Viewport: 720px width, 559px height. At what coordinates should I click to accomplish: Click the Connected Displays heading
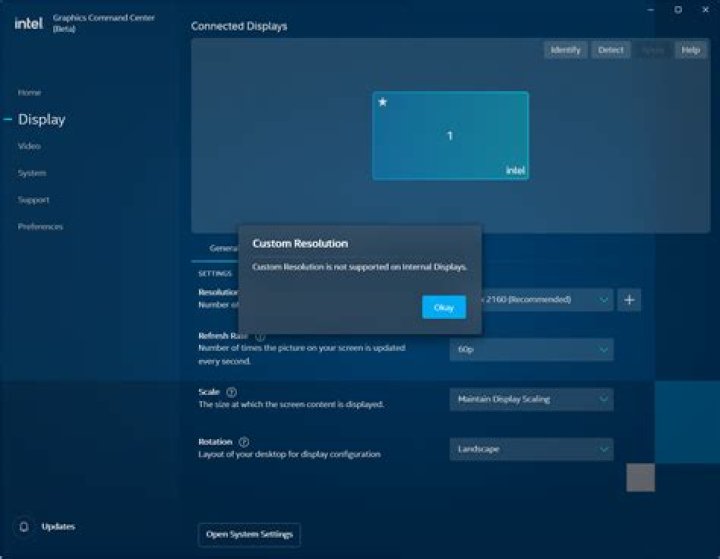[x=239, y=26]
